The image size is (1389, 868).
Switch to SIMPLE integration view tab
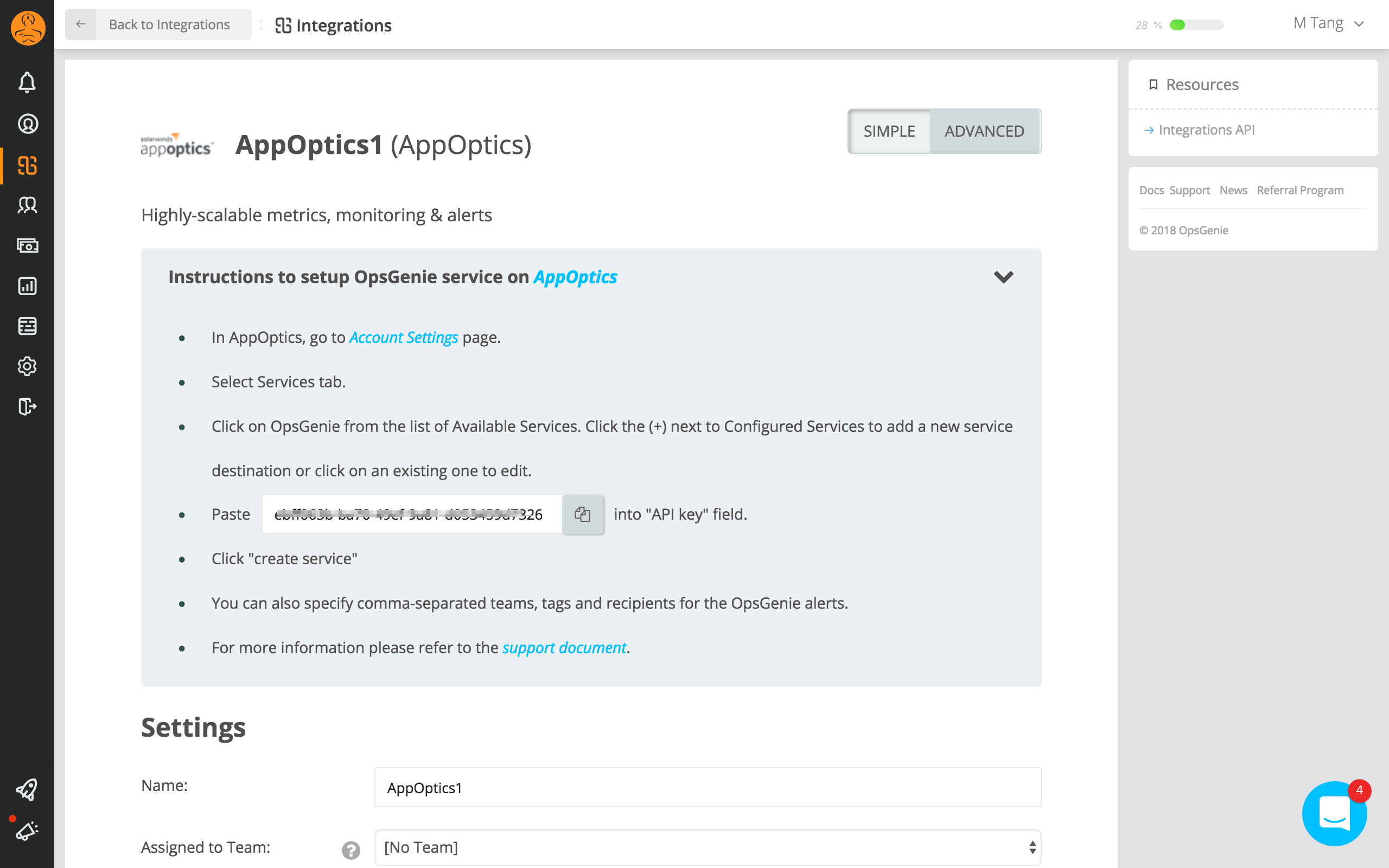tap(889, 131)
